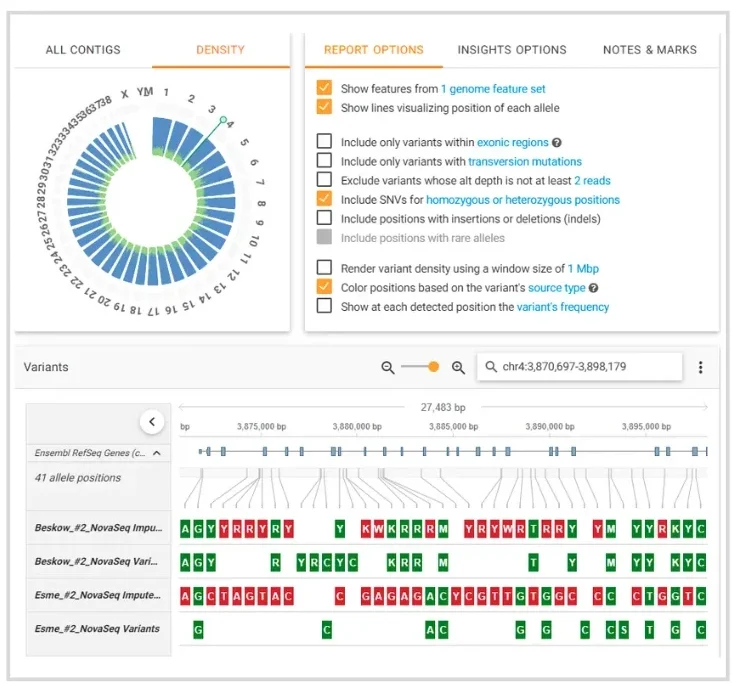Click the search icon in region field
This screenshot has height=693, width=735.
490,368
